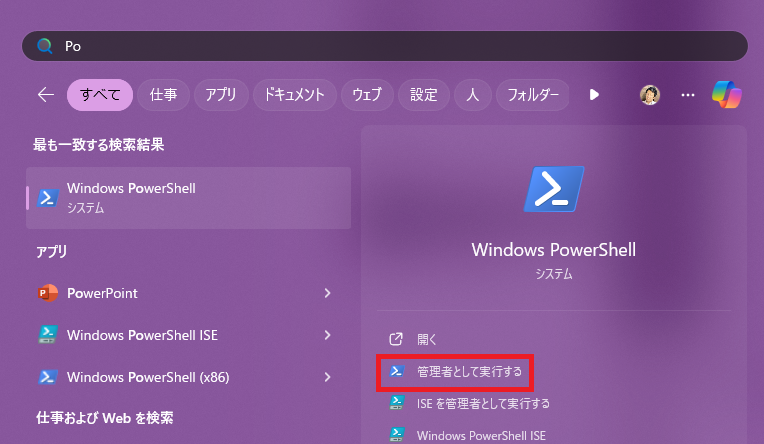This screenshot has width=764, height=444.
Task: Open Windows PowerShell (x86) from the list
Action: [x=189, y=377]
